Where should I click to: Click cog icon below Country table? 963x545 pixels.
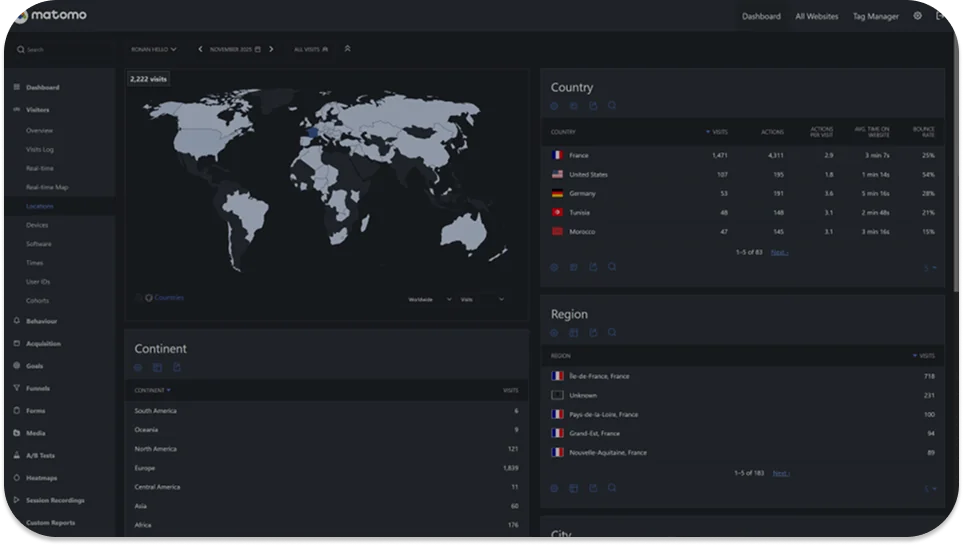click(555, 267)
